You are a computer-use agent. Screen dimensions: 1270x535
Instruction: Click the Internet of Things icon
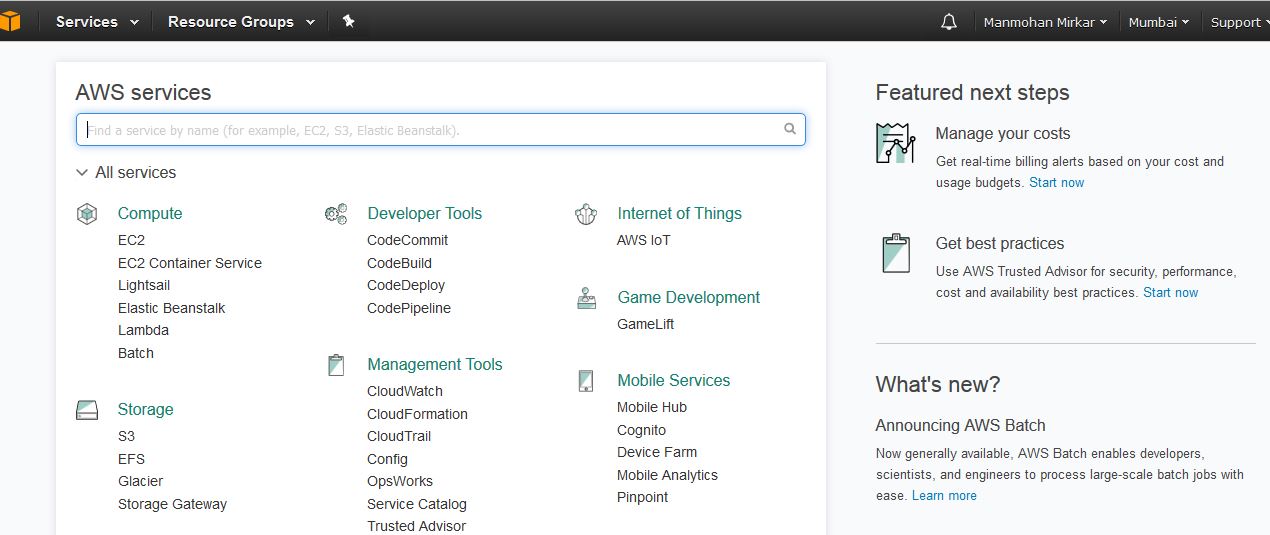click(x=586, y=213)
